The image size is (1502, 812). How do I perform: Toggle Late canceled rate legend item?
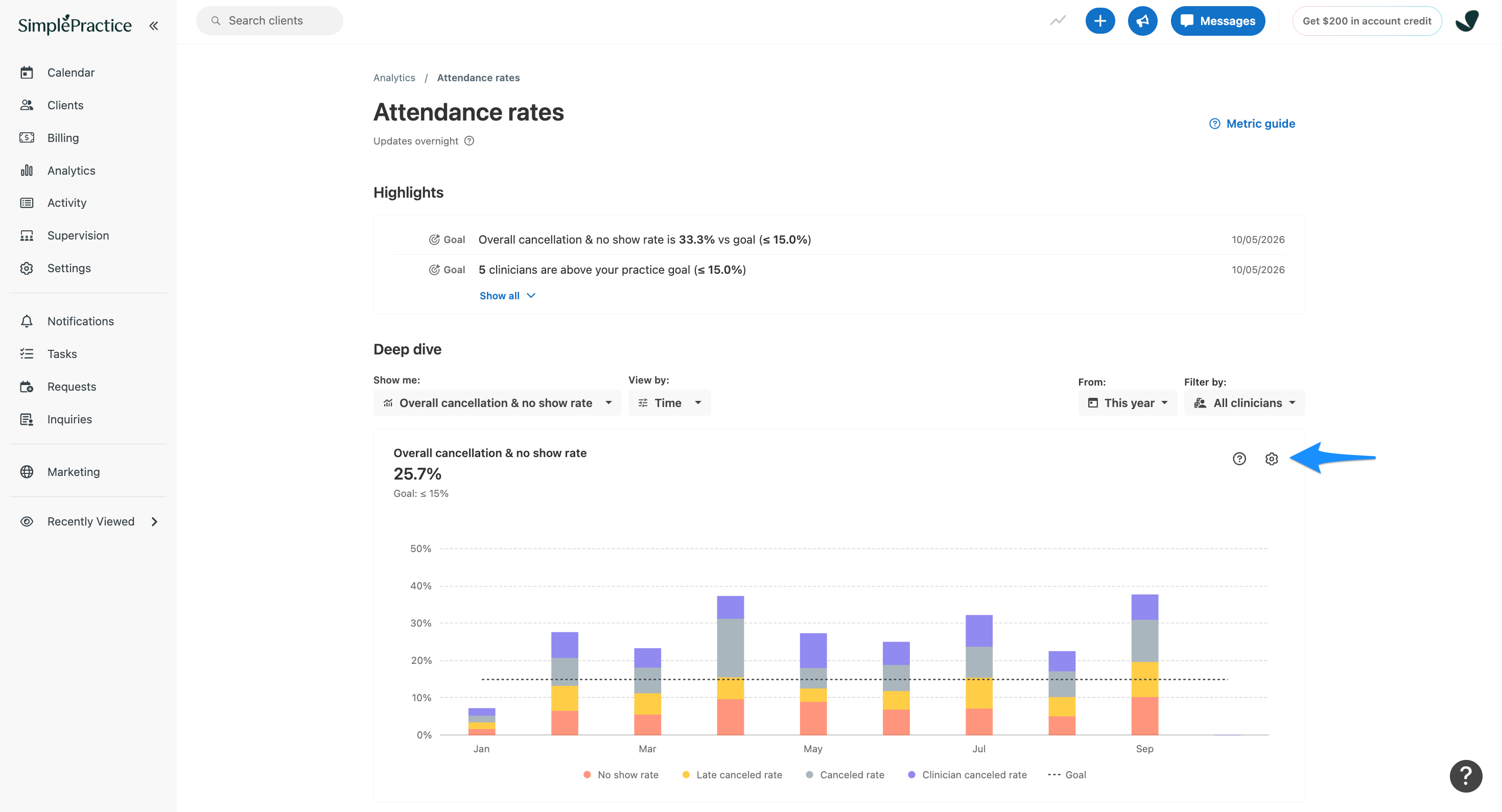[x=732, y=775]
